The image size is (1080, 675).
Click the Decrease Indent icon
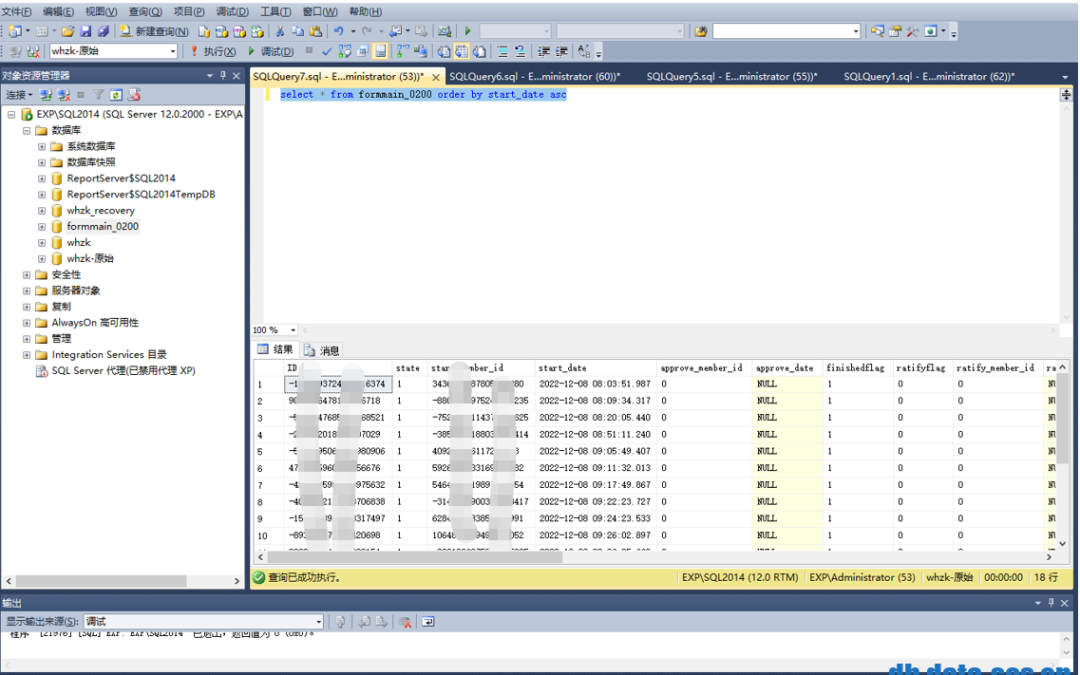544,51
